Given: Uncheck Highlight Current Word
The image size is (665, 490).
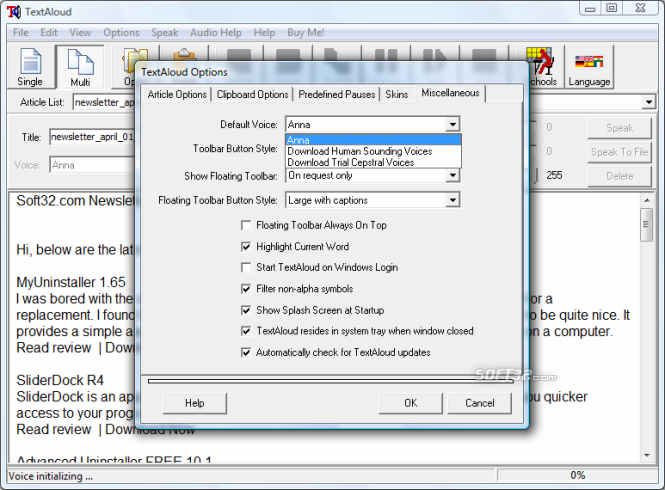Looking at the screenshot, I should (x=246, y=246).
